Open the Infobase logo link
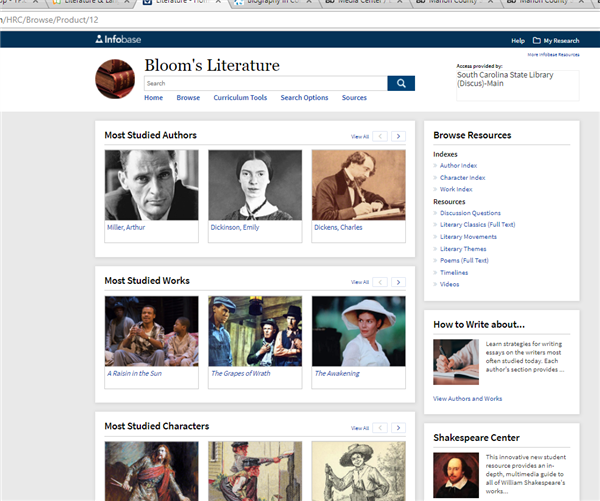The height and width of the screenshot is (501, 600). [118, 39]
